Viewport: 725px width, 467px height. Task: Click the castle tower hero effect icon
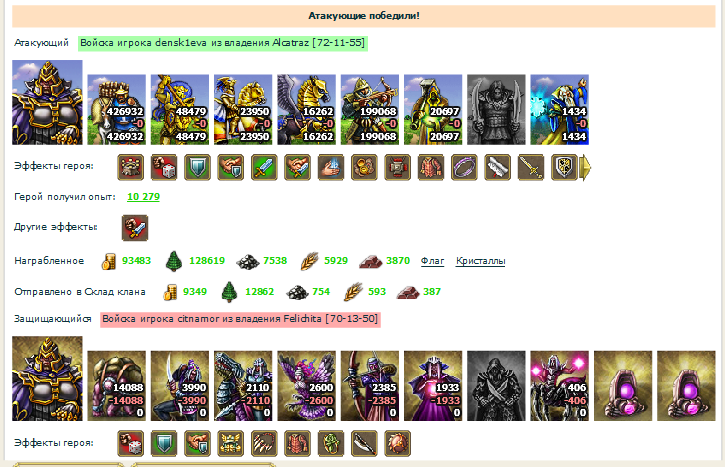(x=130, y=167)
